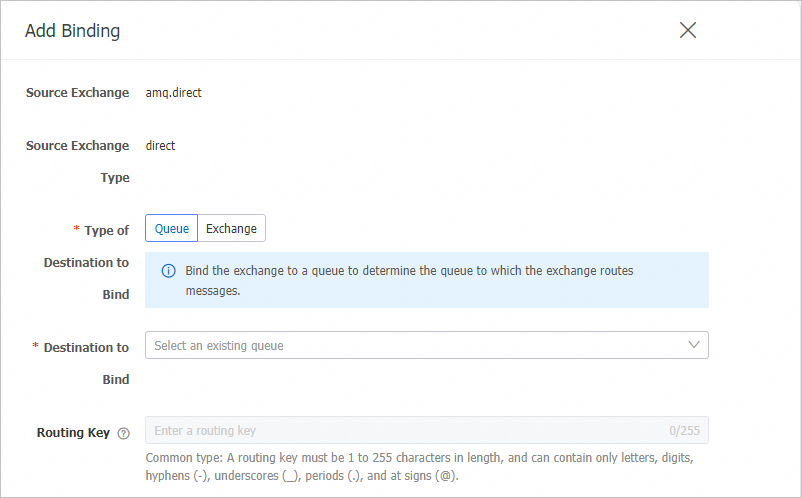Select Exchange as destination type

click(x=231, y=228)
